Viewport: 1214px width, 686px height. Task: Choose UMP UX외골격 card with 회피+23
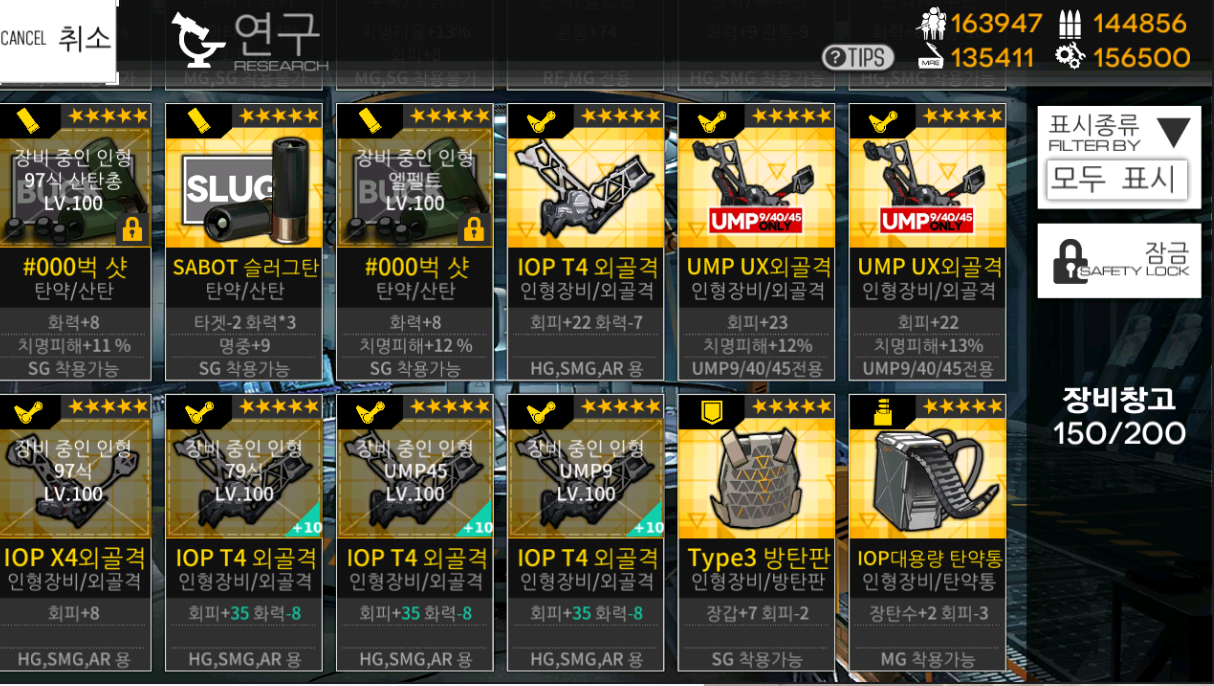coord(757,241)
